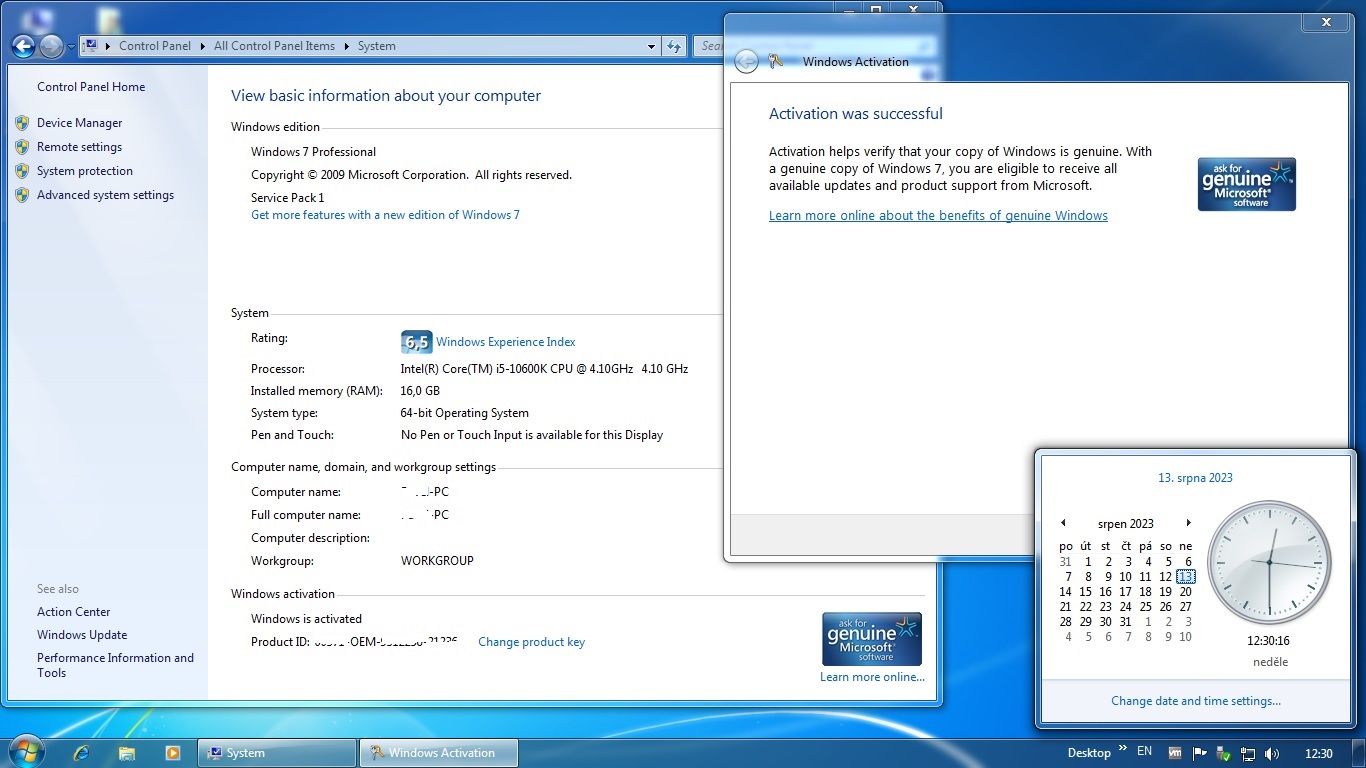The image size is (1366, 768).
Task: Open Action Center under See also
Action: click(74, 612)
